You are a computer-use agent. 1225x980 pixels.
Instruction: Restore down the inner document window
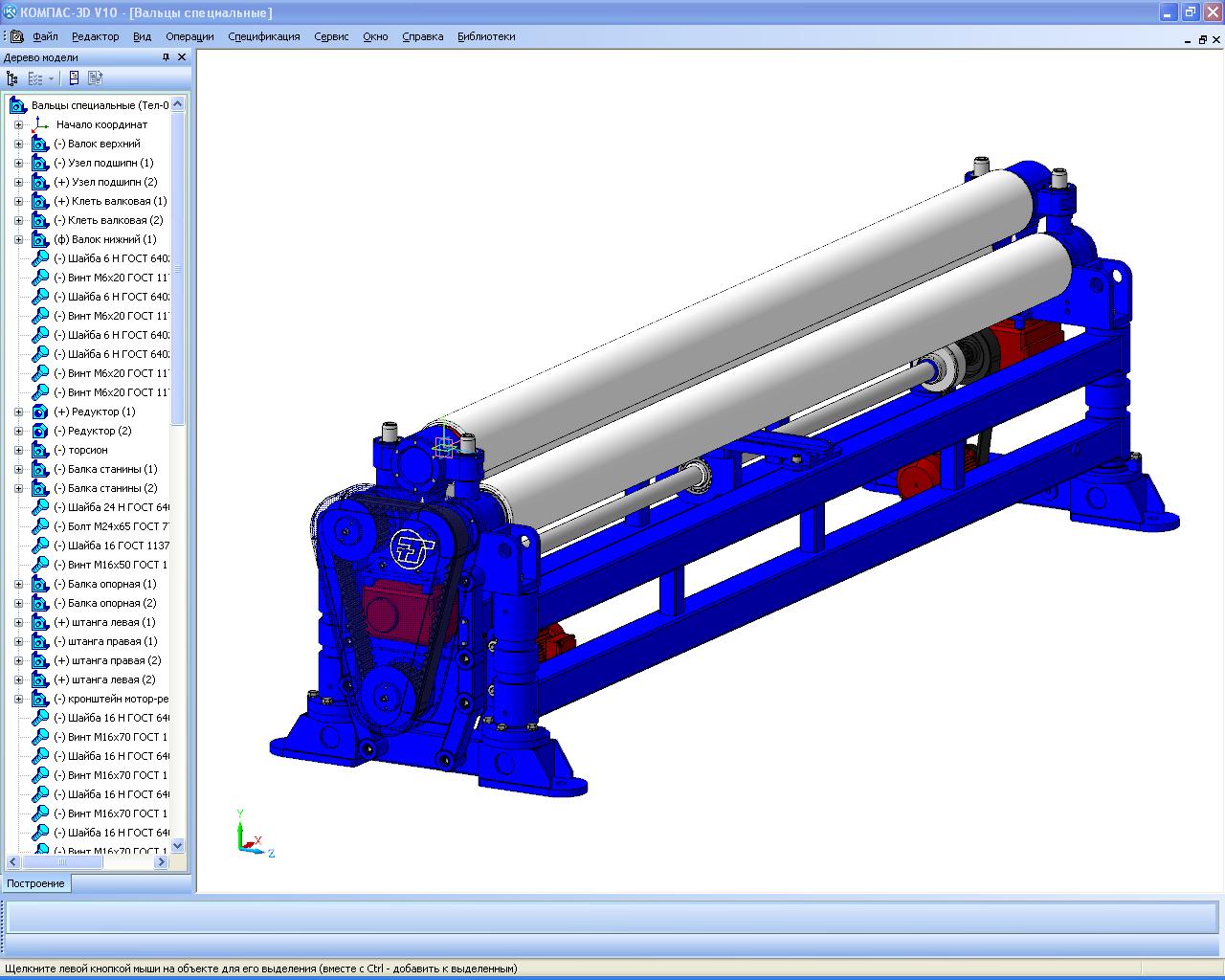[x=1203, y=40]
